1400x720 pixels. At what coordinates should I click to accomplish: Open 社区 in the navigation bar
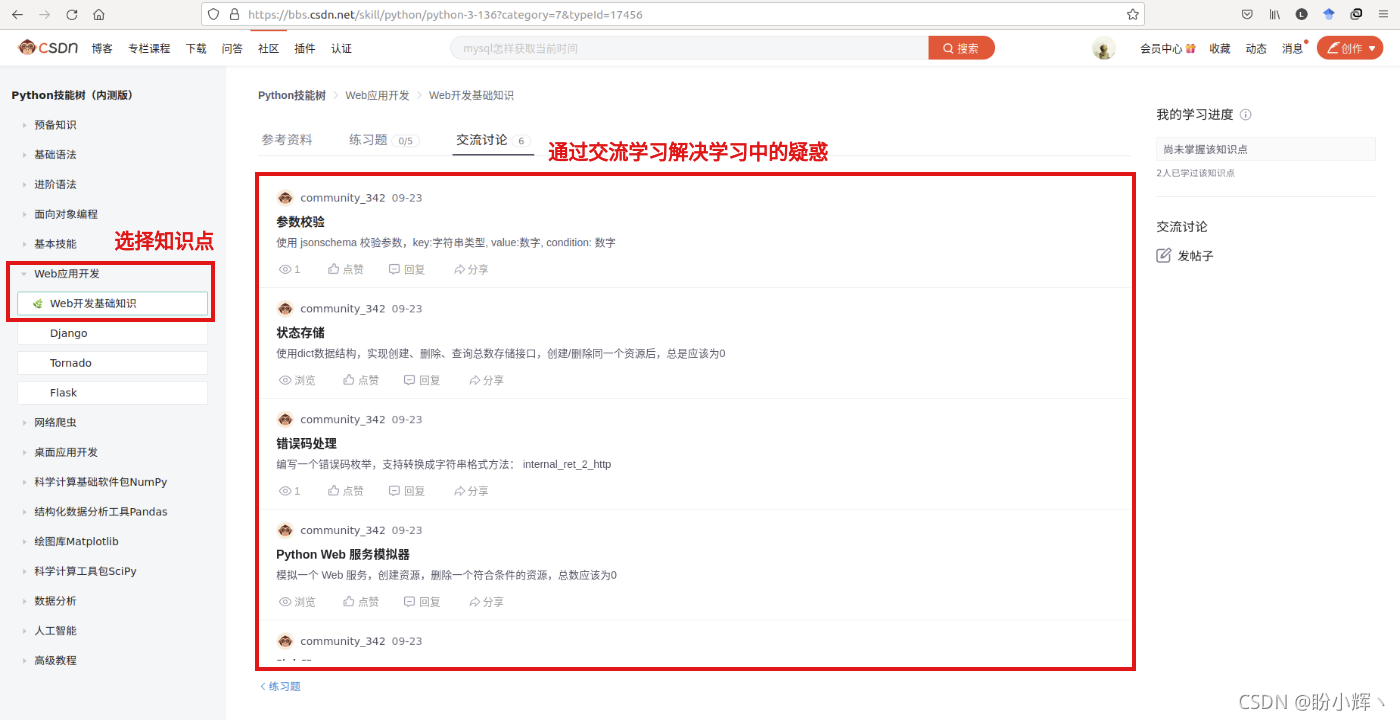tap(268, 48)
